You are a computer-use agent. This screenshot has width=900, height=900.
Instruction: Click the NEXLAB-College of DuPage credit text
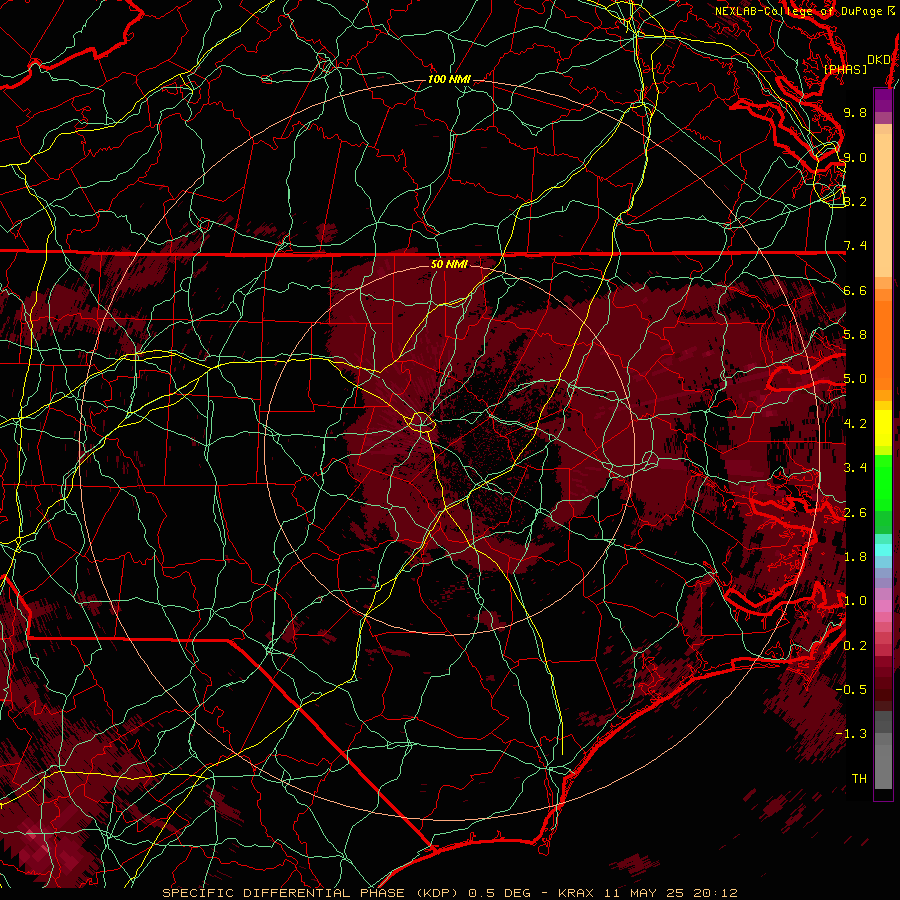(805, 11)
